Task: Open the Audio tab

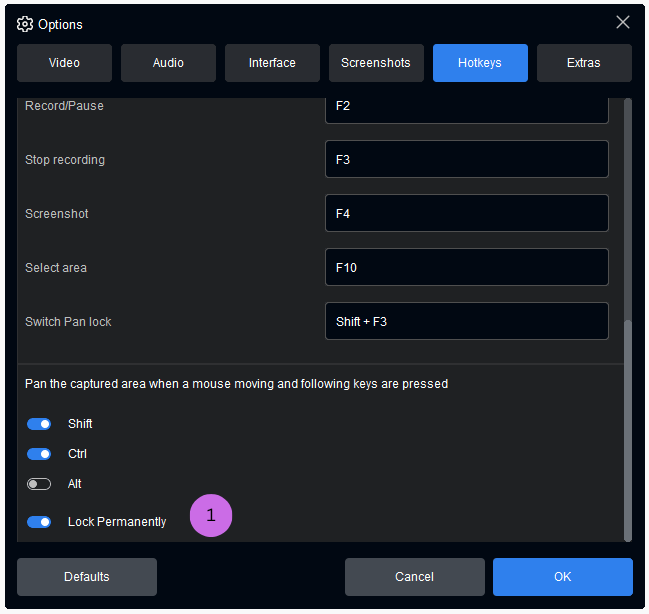Action: [x=168, y=63]
